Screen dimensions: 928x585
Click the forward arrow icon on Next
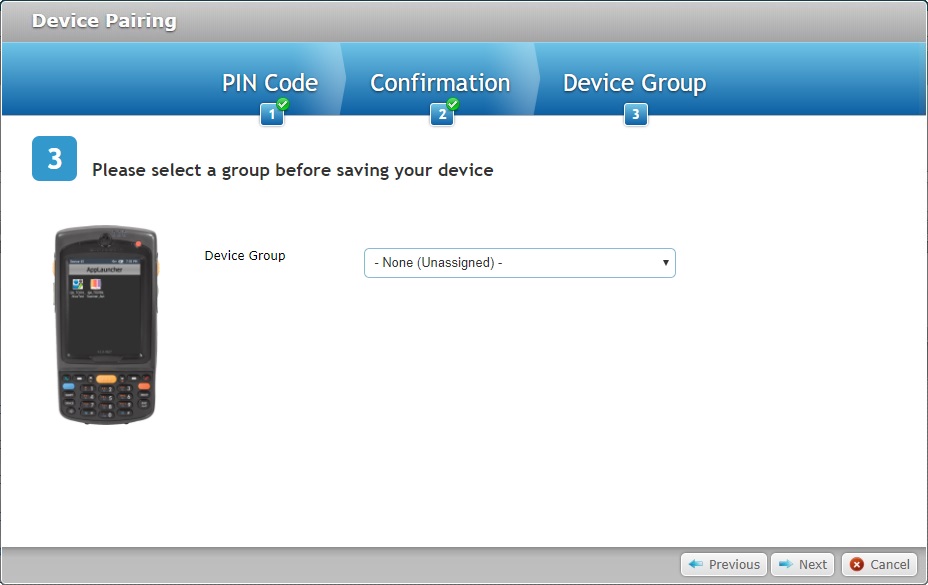785,564
